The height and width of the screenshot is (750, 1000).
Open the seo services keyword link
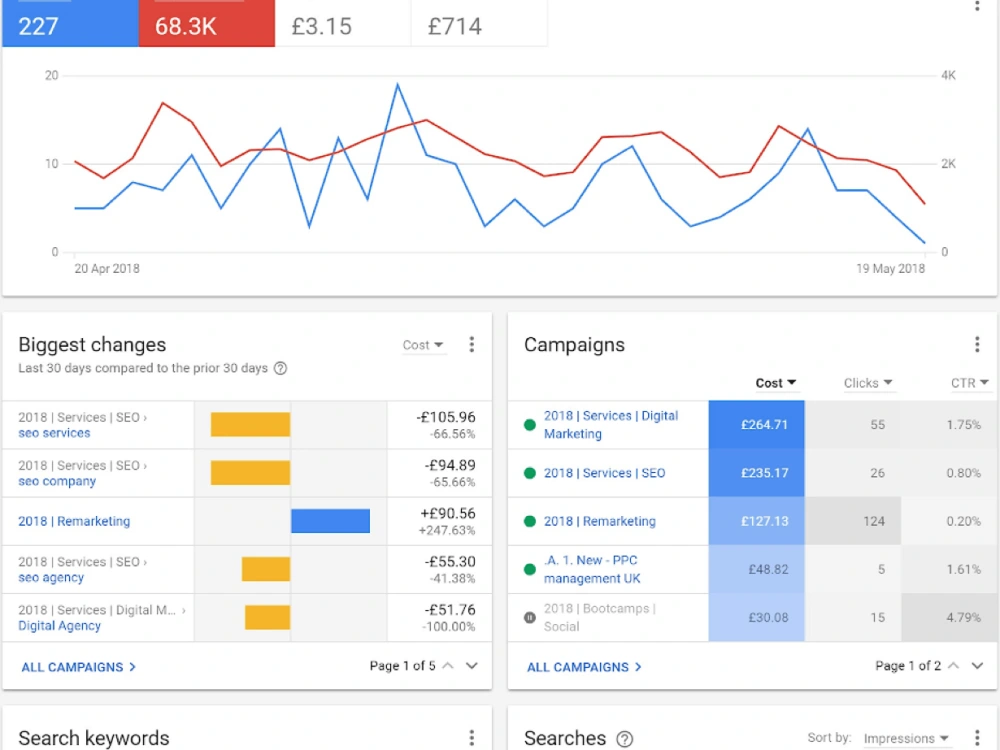click(x=54, y=433)
